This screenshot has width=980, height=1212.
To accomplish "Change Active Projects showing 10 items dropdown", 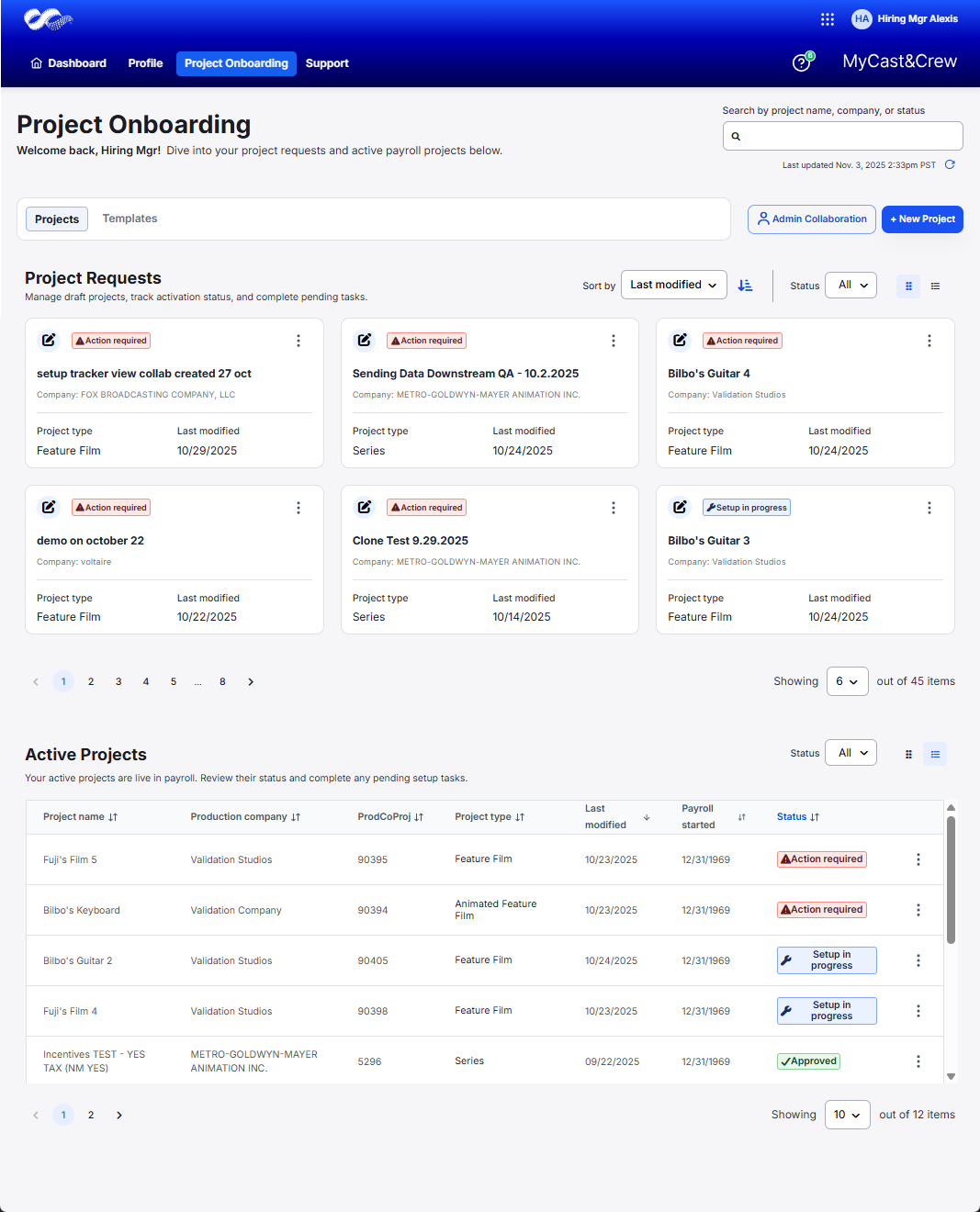I will [x=847, y=1115].
